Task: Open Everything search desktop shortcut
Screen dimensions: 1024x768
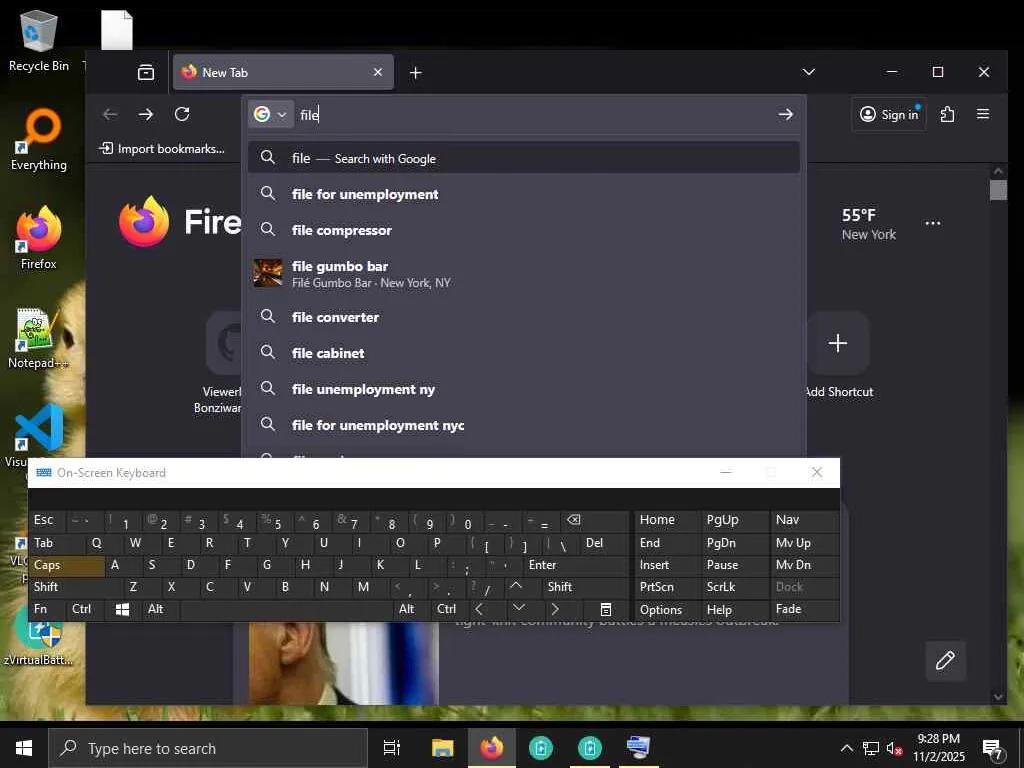Action: (39, 139)
